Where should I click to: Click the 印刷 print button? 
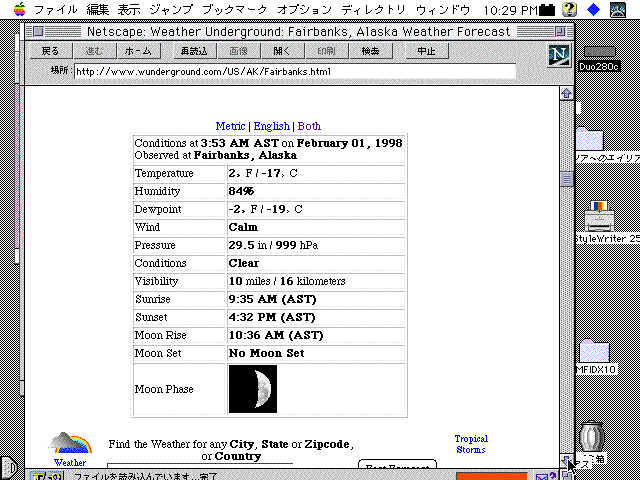pos(326,51)
